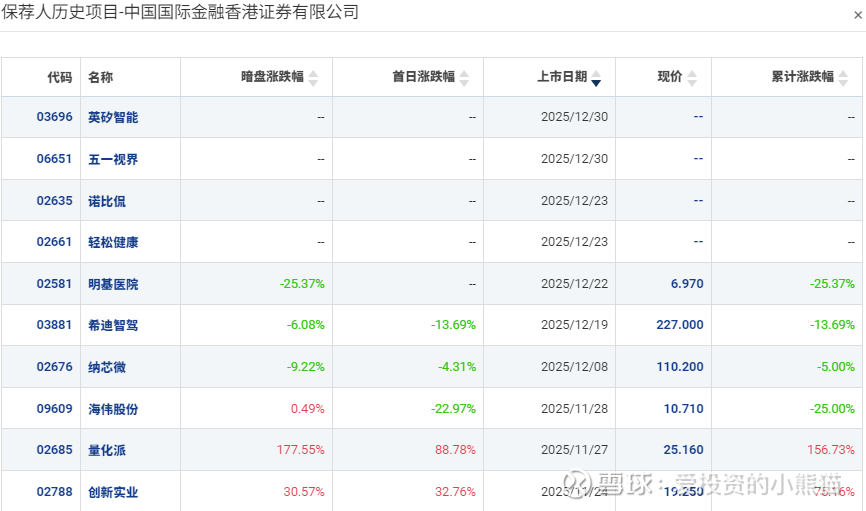Screen dimensions: 866x511
Task: Select current price 10.710
Action: click(684, 409)
